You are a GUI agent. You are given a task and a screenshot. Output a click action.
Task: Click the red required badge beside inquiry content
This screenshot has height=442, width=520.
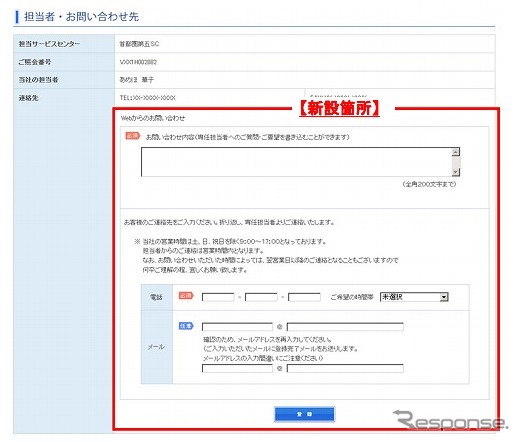[132, 136]
